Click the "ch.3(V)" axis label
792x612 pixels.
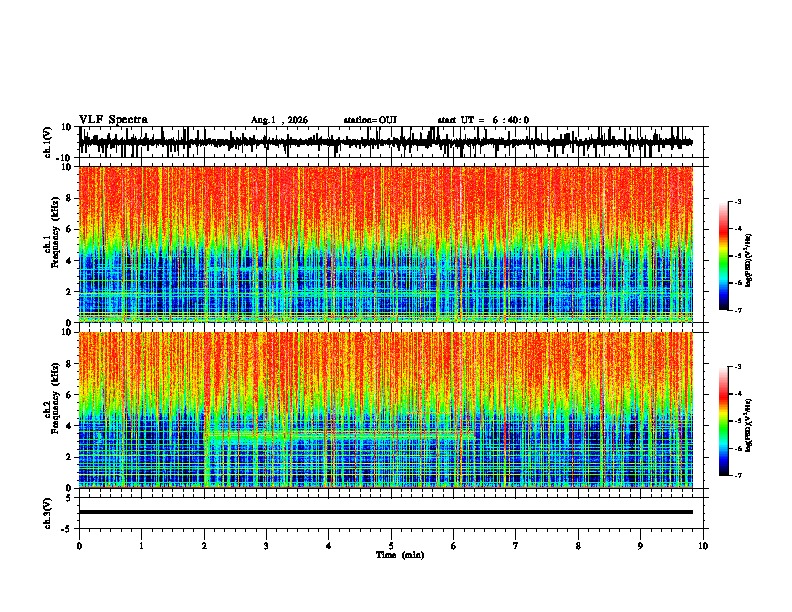click(48, 513)
